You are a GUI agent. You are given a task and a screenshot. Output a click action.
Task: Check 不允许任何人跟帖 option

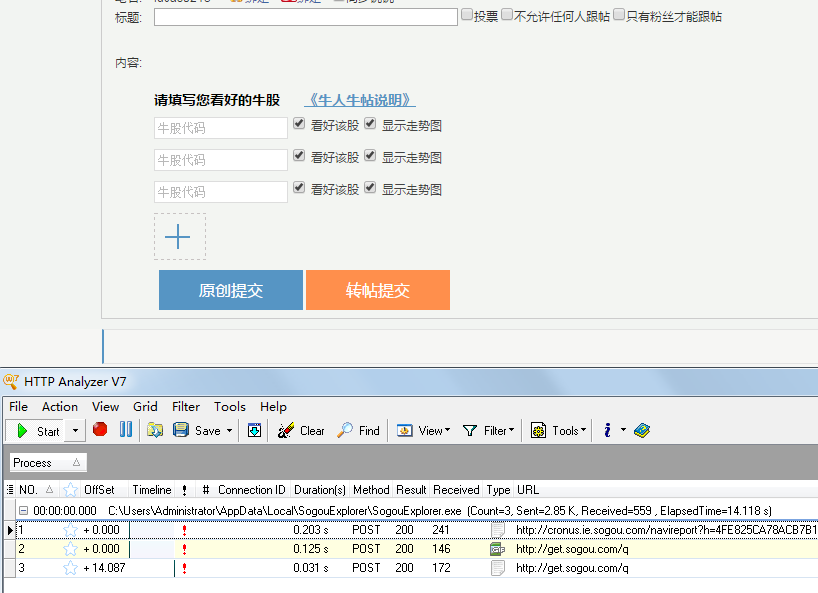pyautogui.click(x=507, y=15)
